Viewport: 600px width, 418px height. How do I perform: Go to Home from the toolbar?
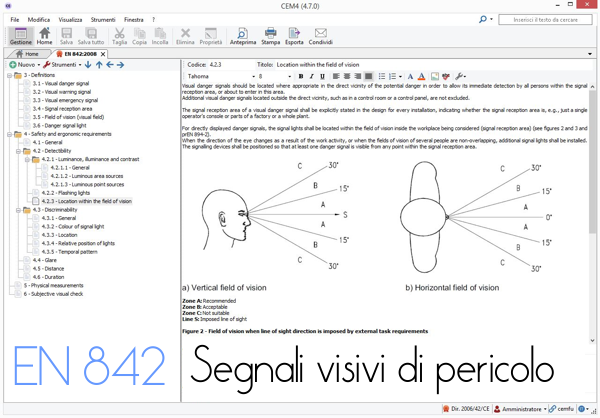point(45,37)
